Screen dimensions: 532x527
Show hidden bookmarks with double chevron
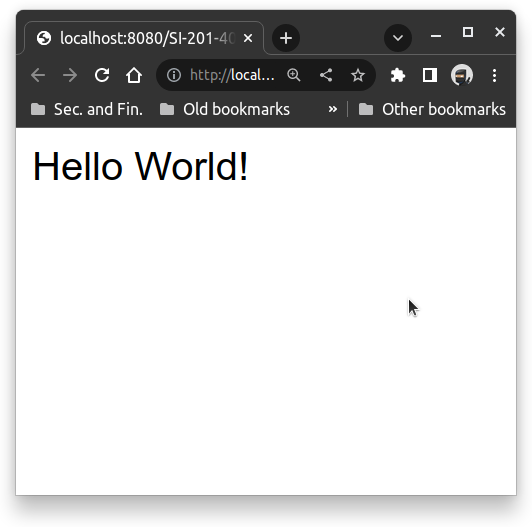coord(333,109)
